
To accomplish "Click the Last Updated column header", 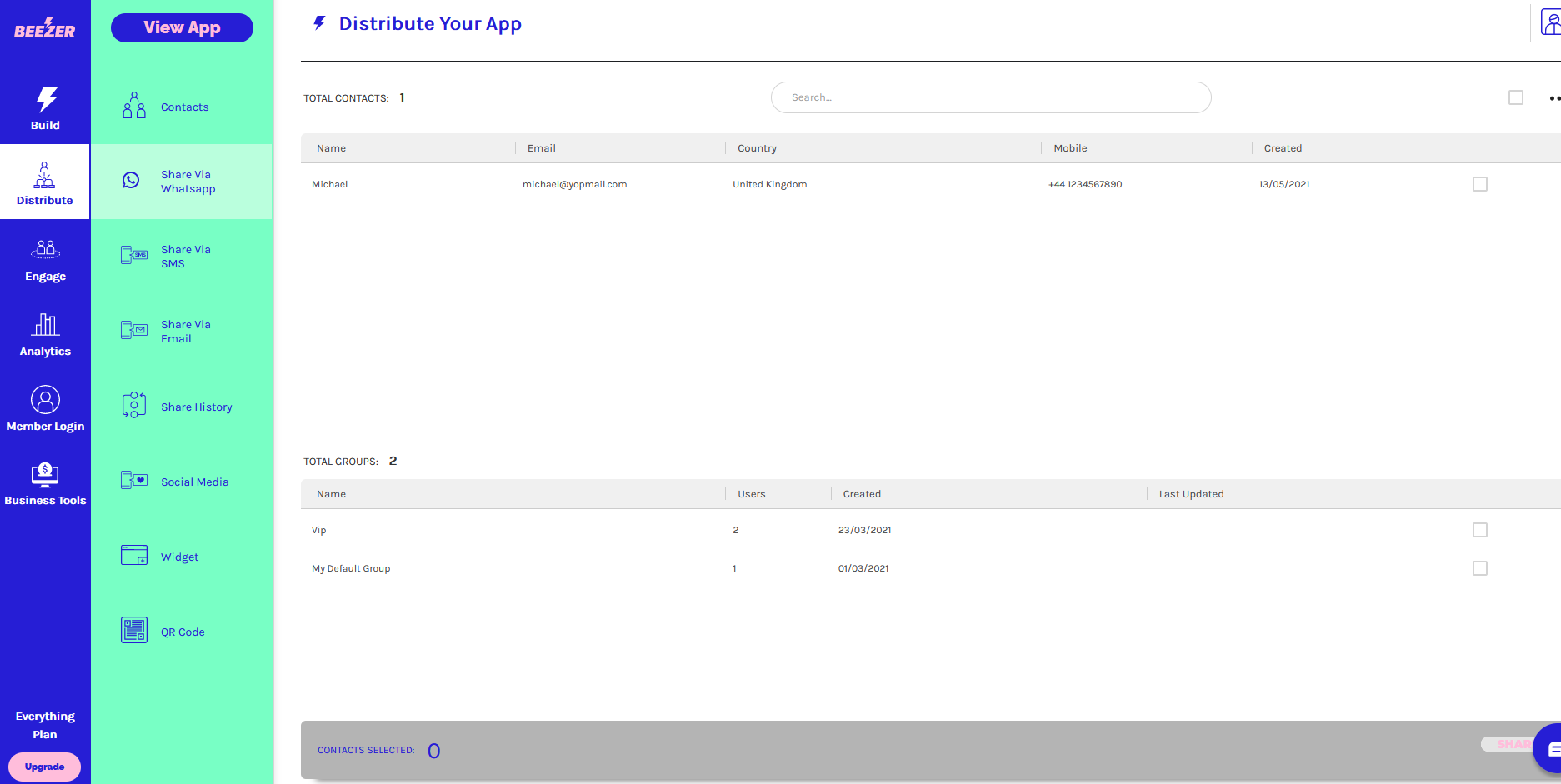I will (x=1191, y=494).
